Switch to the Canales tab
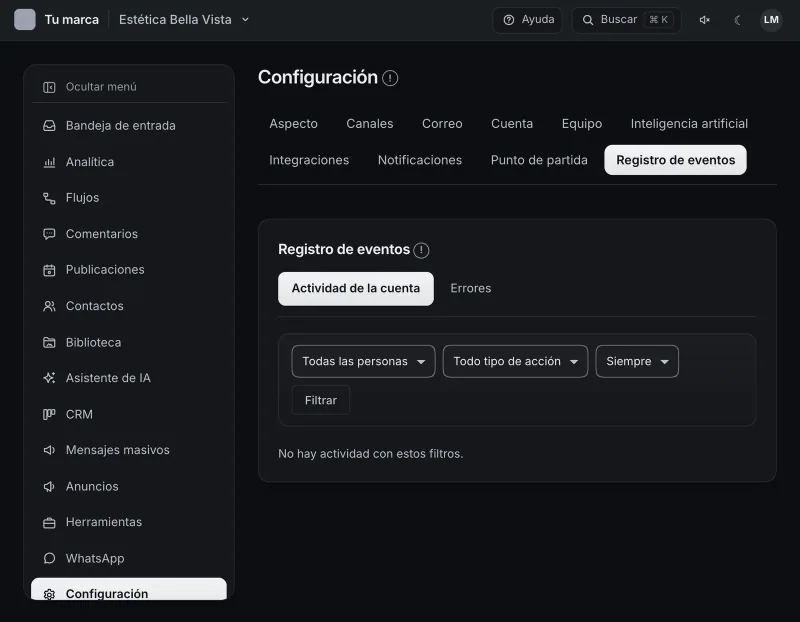Viewport: 800px width, 622px height. (x=370, y=123)
